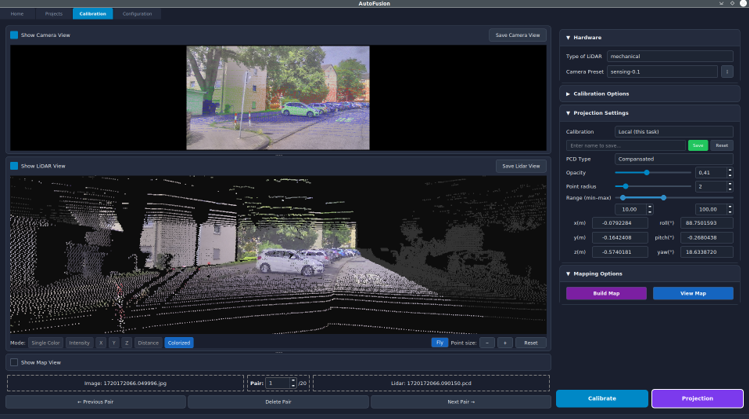Image resolution: width=749 pixels, height=419 pixels.
Task: Select Z axis coloring mode
Action: click(x=127, y=343)
